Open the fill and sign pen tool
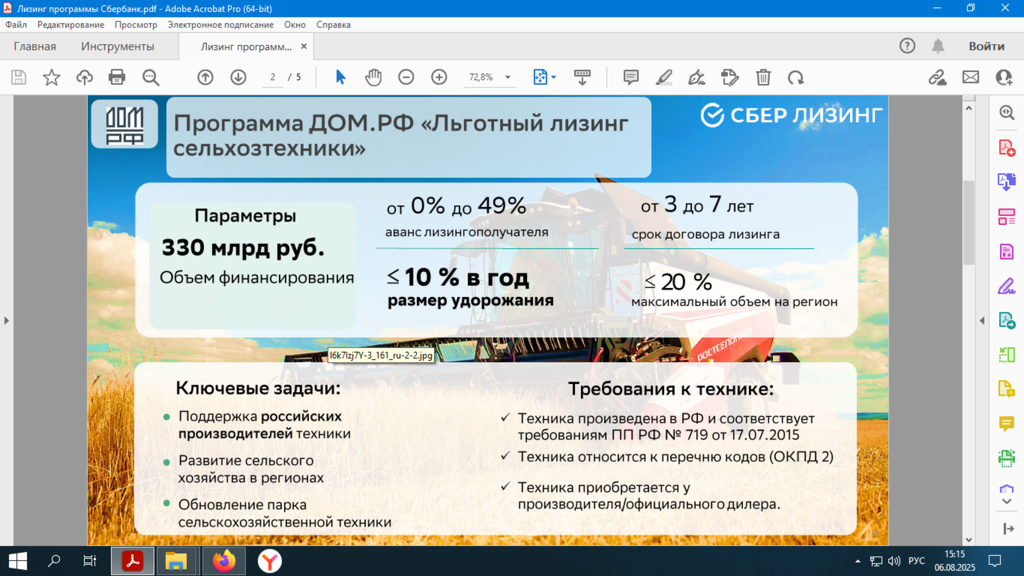1024x576 pixels. tap(697, 77)
